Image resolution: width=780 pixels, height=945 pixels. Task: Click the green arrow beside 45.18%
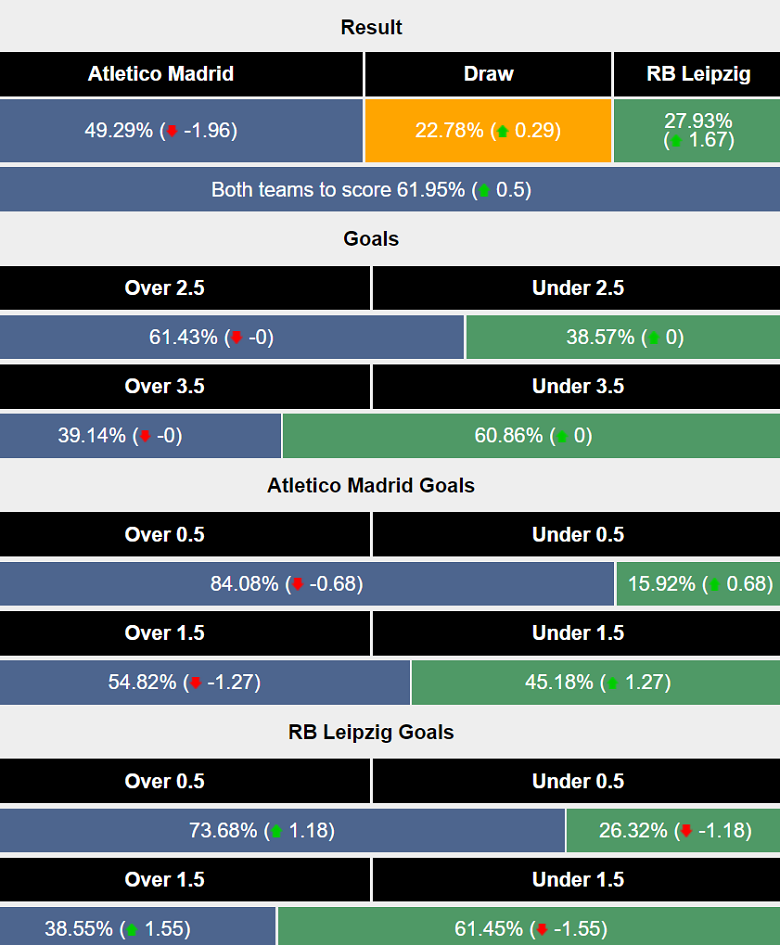coord(612,683)
